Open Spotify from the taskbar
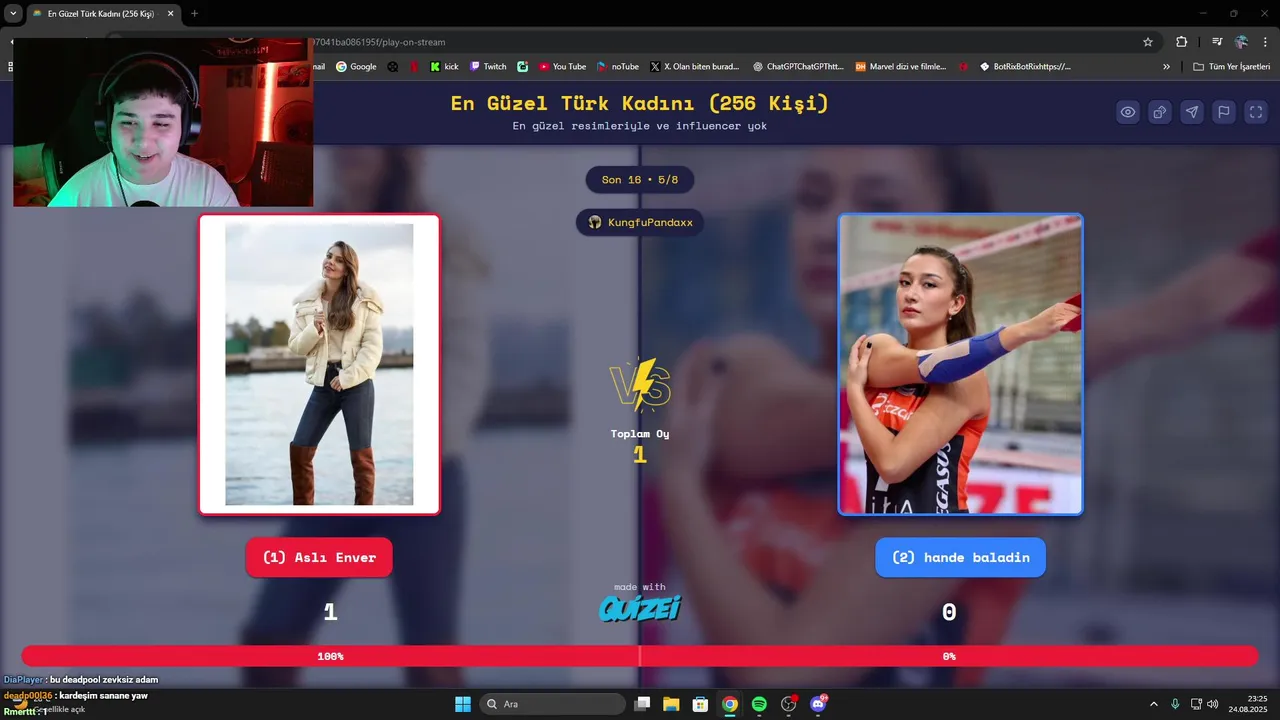 pyautogui.click(x=759, y=704)
